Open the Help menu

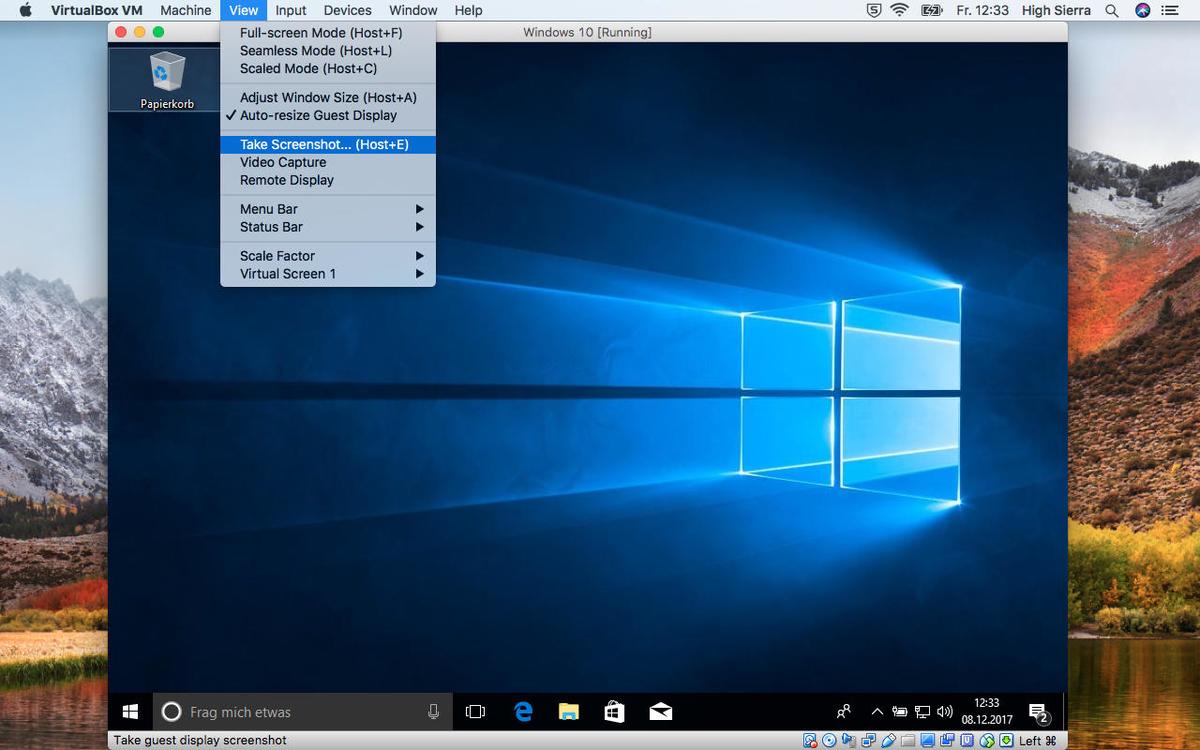tap(468, 10)
